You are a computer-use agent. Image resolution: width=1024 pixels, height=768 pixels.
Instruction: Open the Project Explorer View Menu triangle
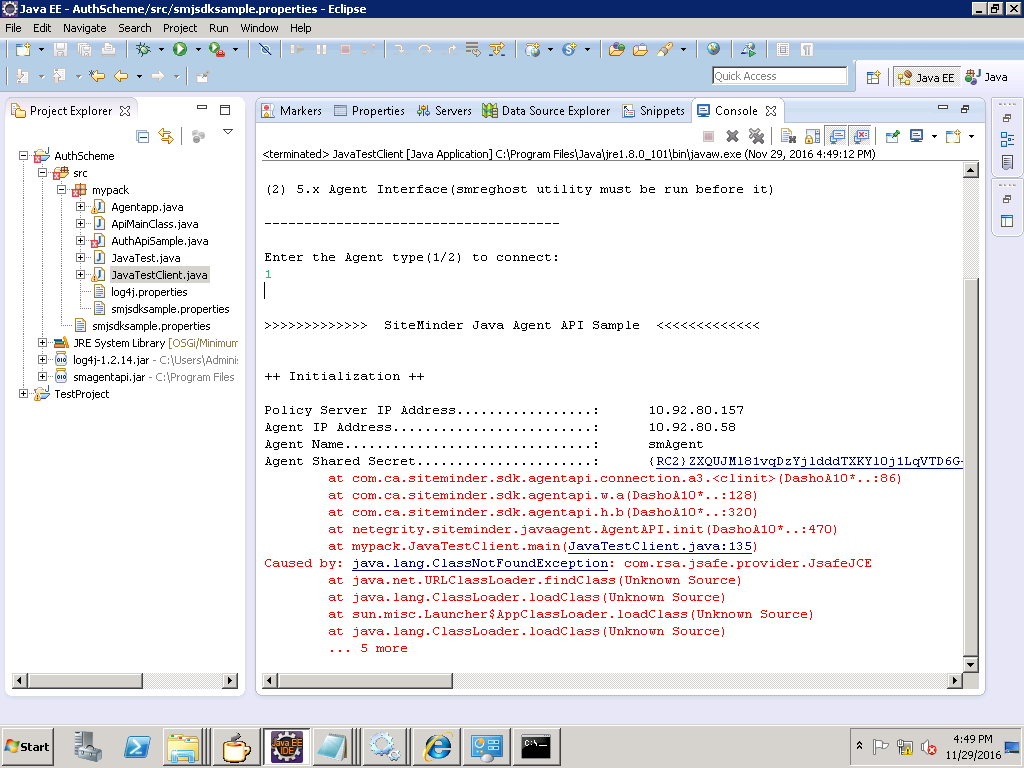pyautogui.click(x=228, y=132)
